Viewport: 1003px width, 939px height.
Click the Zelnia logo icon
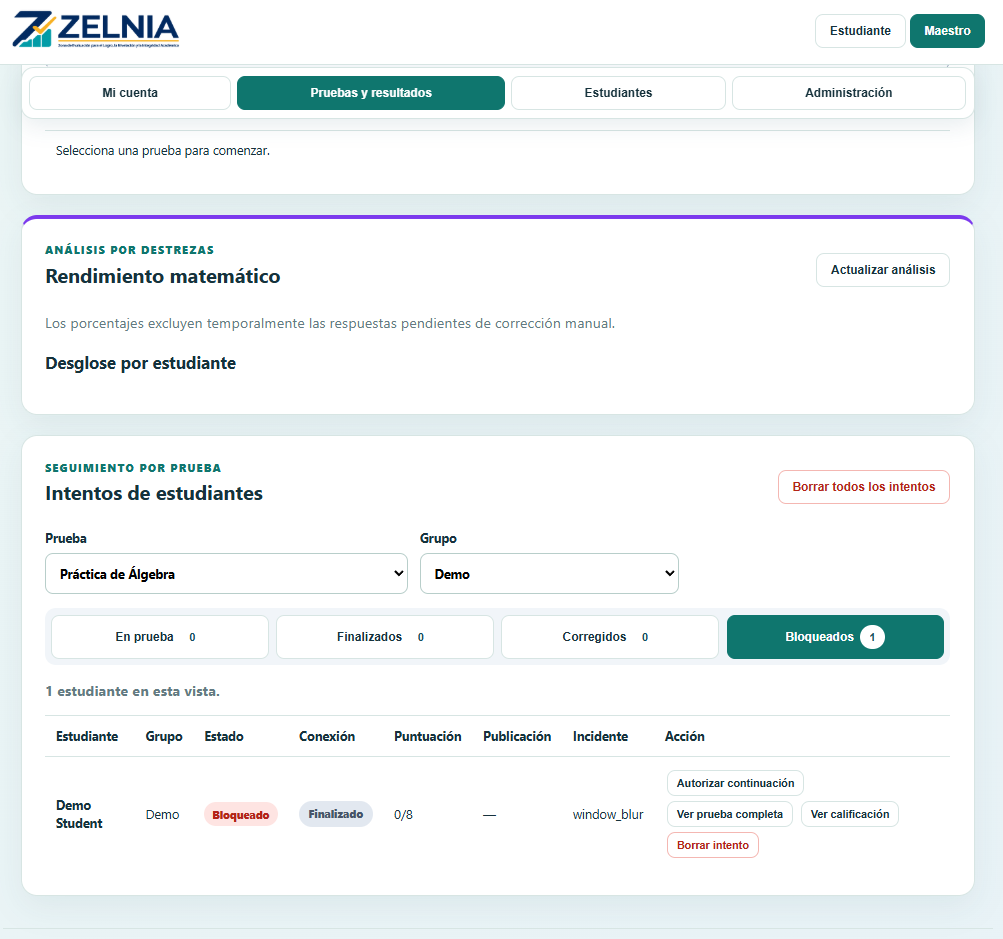click(x=33, y=29)
